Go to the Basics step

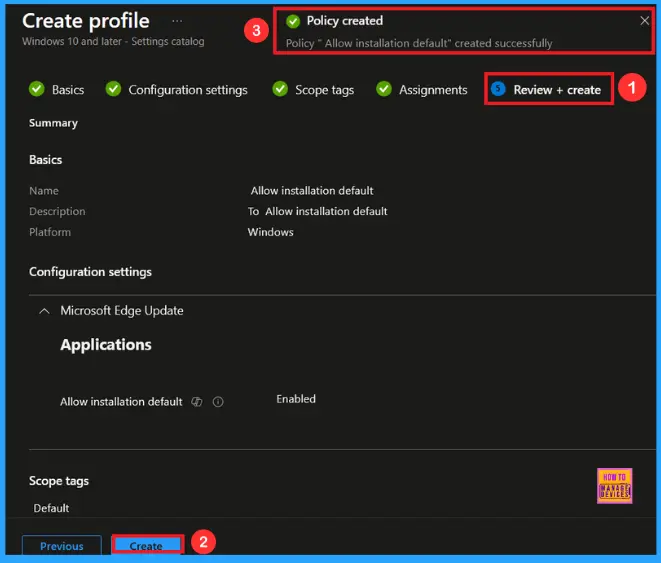click(x=68, y=90)
